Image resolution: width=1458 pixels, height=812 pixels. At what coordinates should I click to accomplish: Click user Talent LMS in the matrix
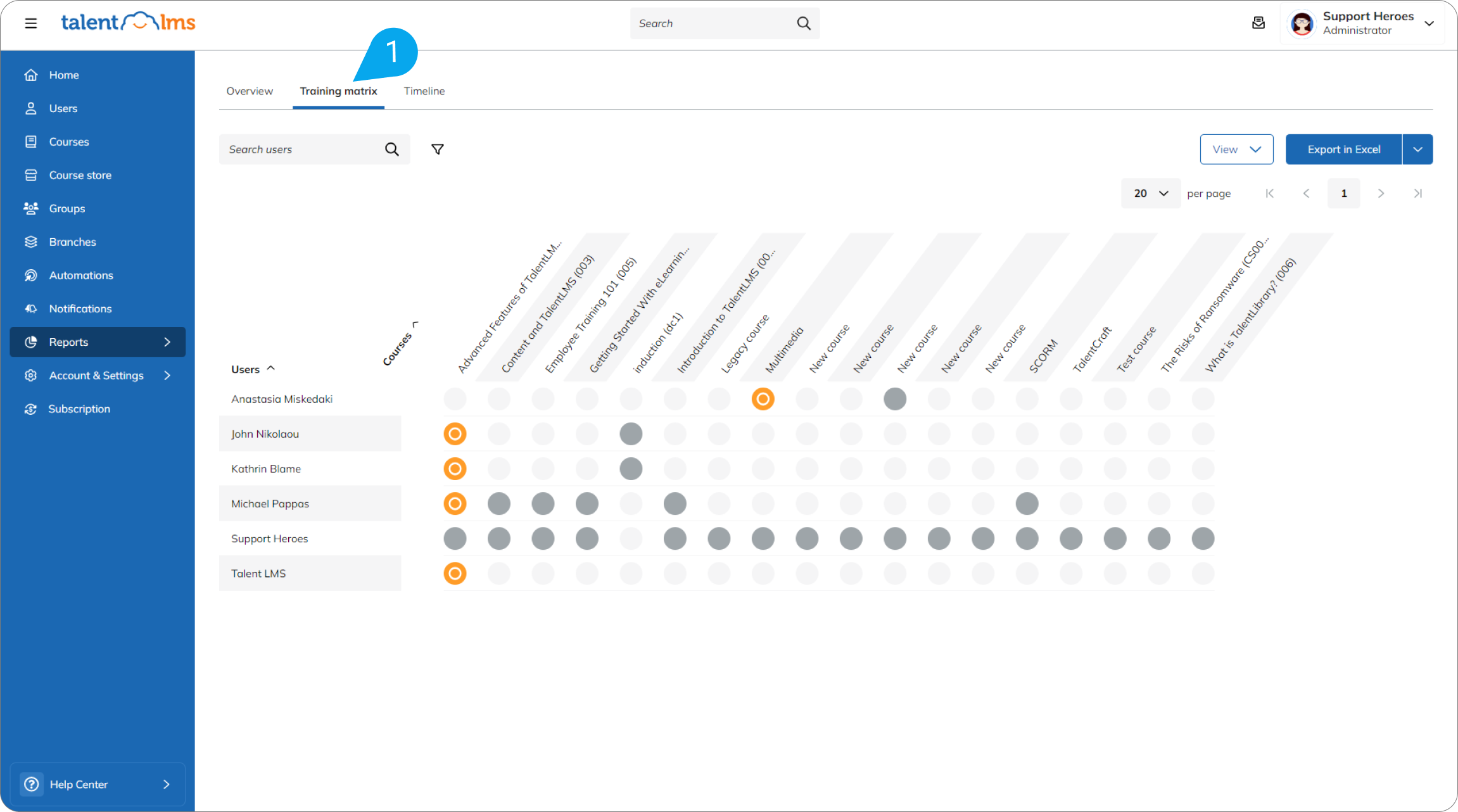coord(258,573)
